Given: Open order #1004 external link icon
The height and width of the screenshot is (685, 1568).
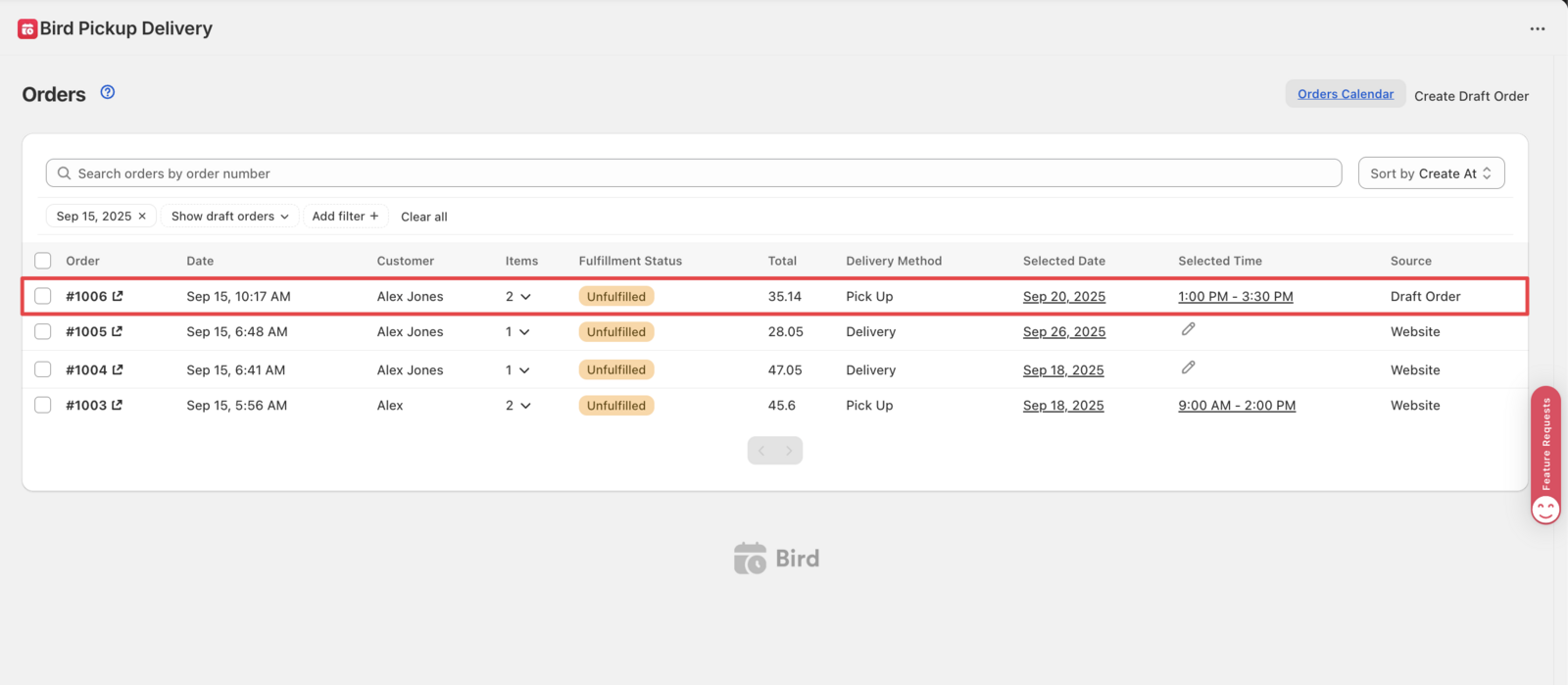Looking at the screenshot, I should pyautogui.click(x=118, y=369).
